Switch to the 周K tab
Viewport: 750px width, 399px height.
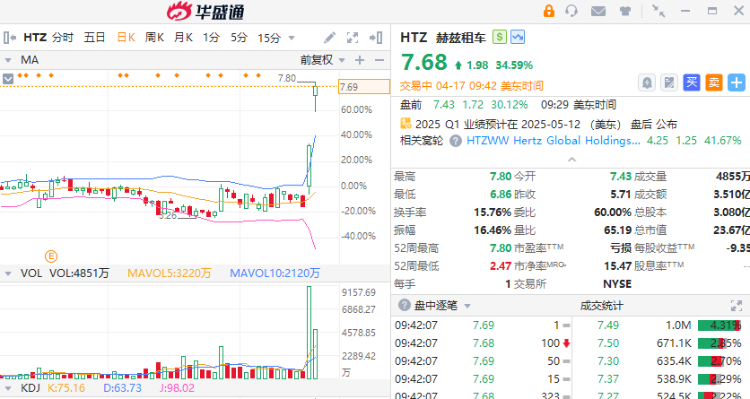point(154,37)
